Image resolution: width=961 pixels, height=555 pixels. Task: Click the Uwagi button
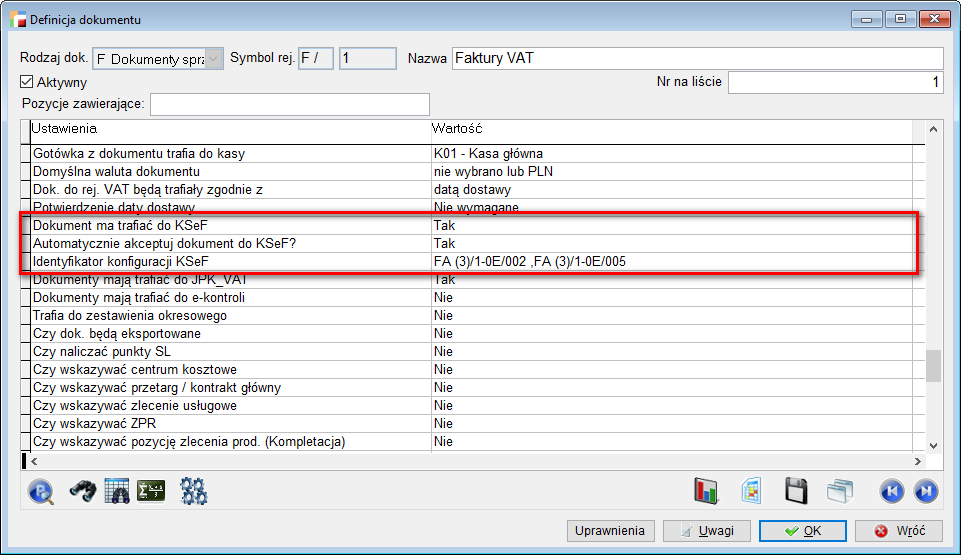click(x=706, y=531)
